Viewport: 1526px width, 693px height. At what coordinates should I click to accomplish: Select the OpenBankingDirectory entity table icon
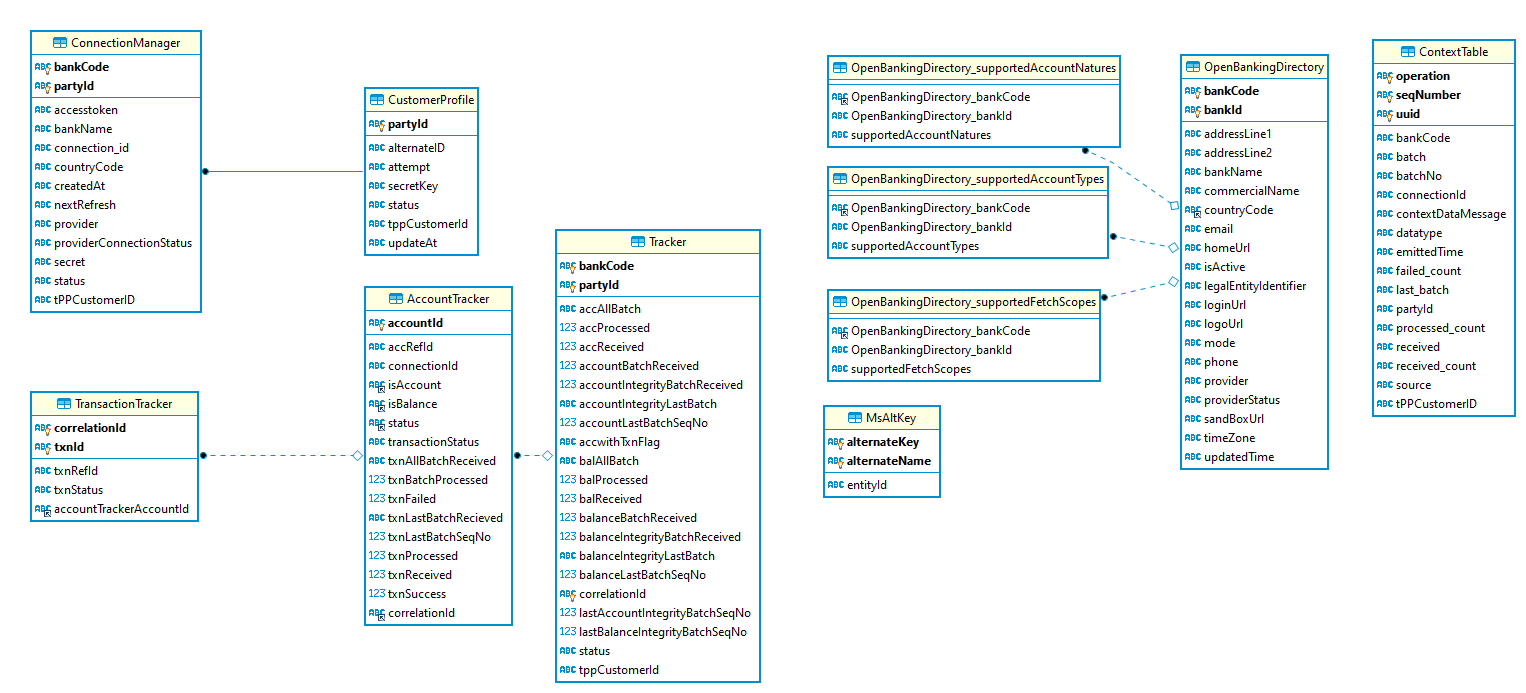tap(1192, 67)
